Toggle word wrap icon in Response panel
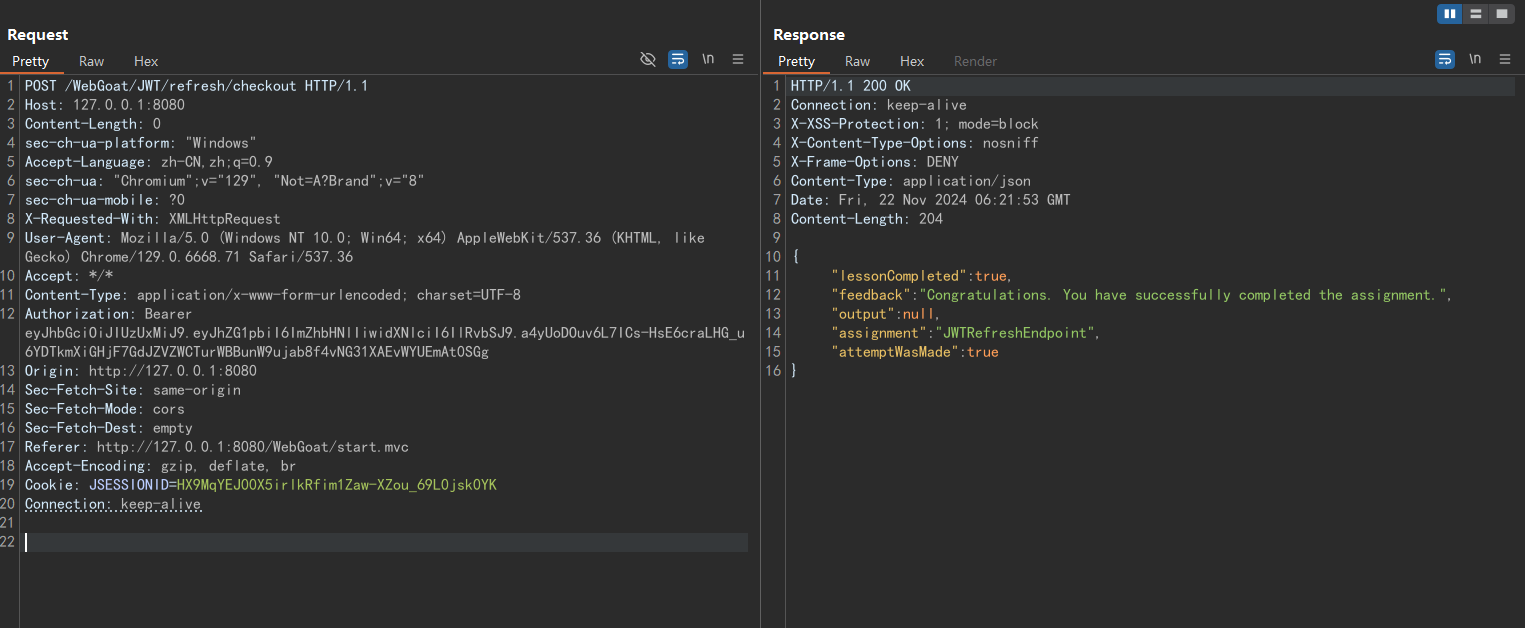 pyautogui.click(x=1445, y=59)
